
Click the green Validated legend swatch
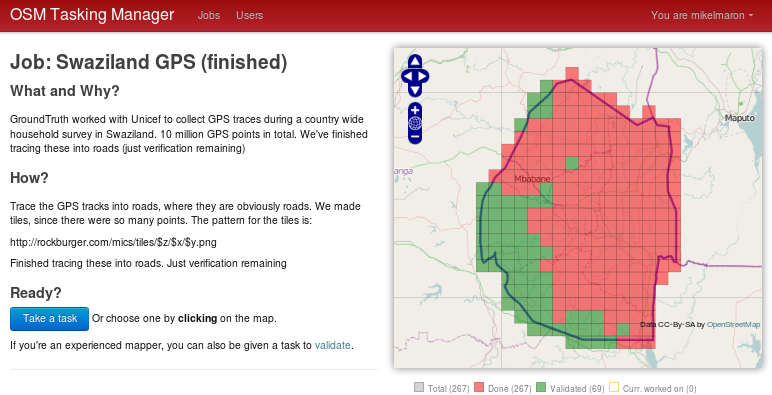point(541,388)
